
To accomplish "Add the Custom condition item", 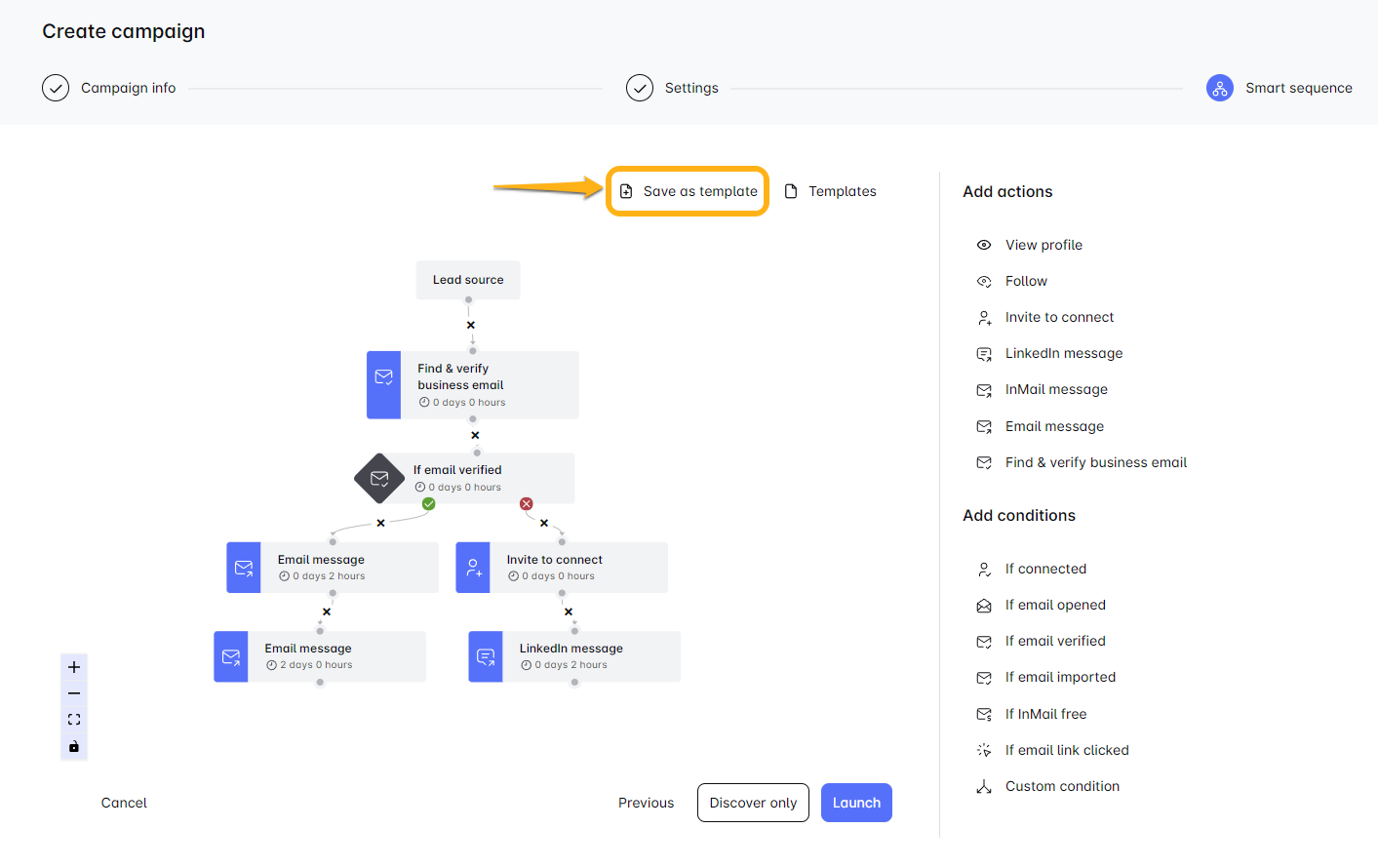I will 1062,786.
